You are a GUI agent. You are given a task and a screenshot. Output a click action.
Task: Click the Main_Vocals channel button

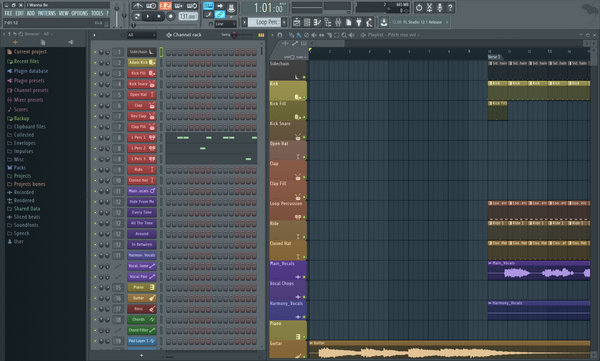[x=142, y=191]
